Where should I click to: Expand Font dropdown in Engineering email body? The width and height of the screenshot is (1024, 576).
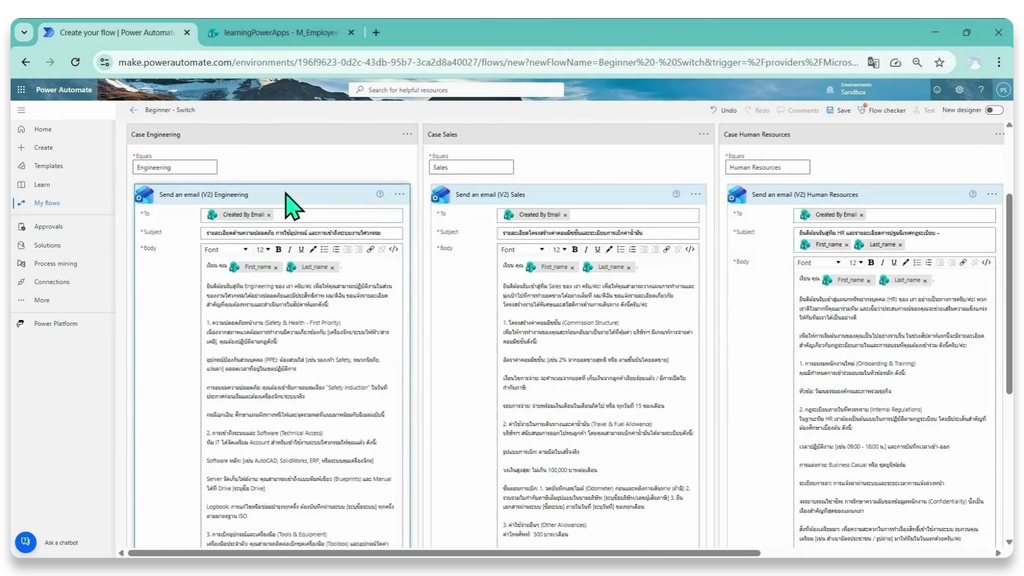click(226, 249)
